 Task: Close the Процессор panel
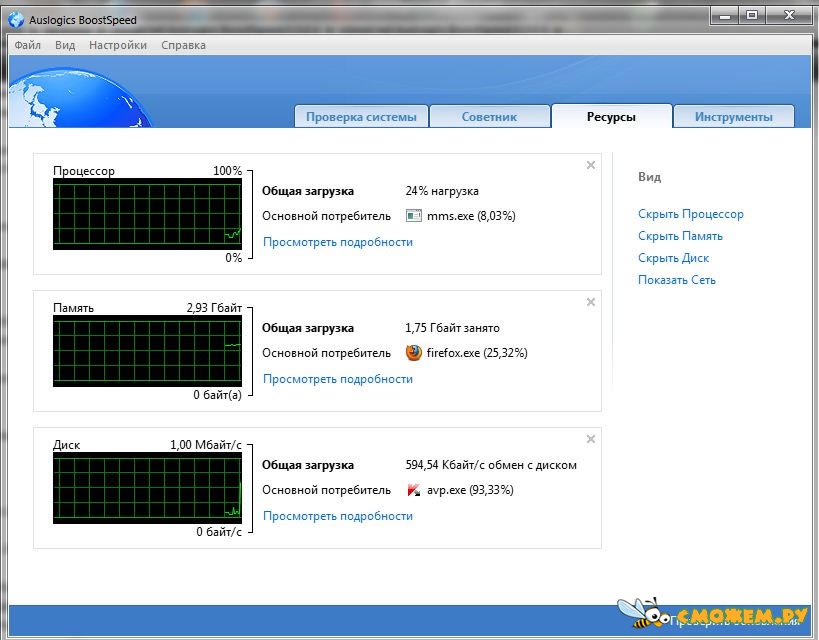tap(591, 165)
